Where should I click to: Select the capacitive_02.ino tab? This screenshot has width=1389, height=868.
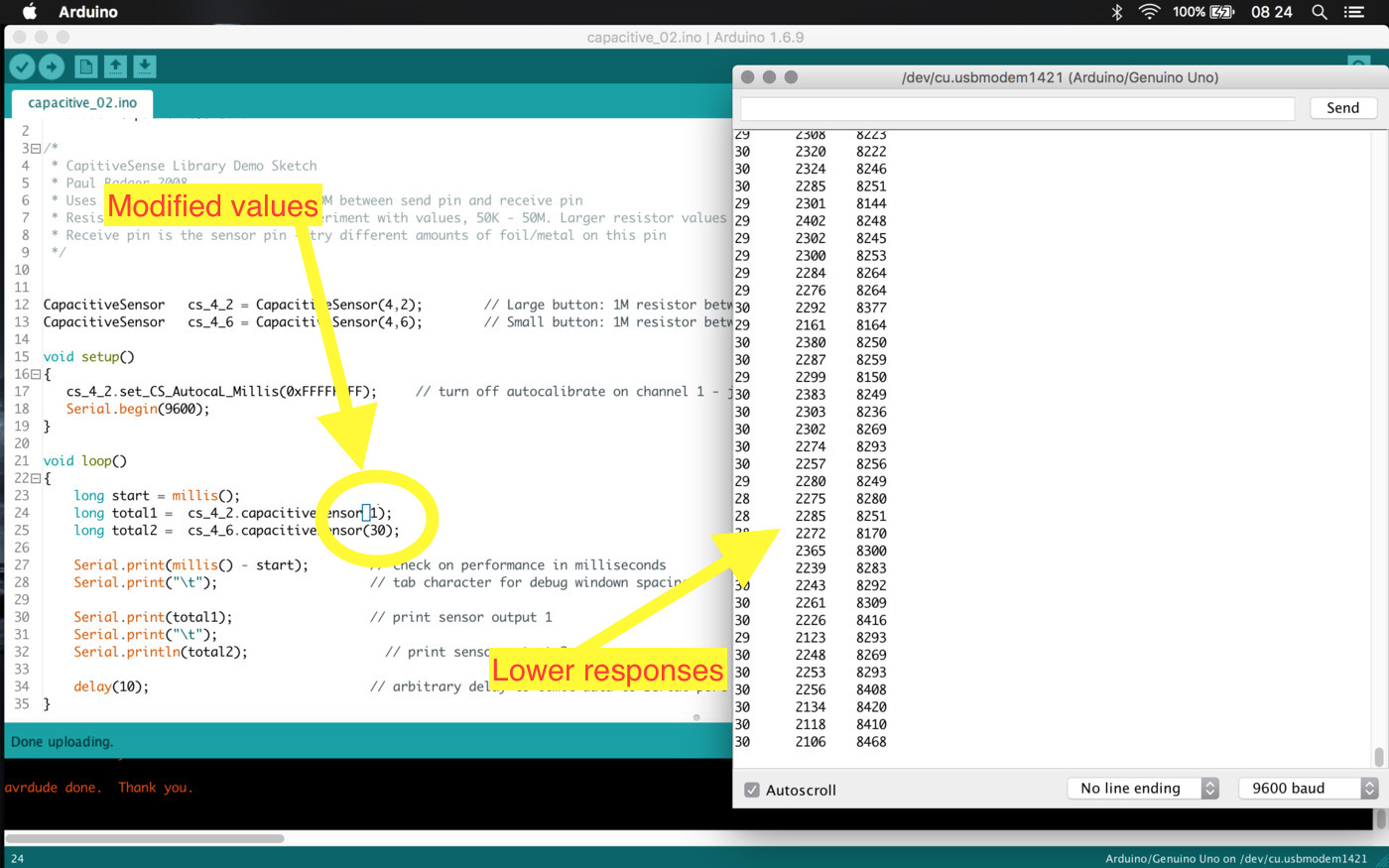click(82, 102)
